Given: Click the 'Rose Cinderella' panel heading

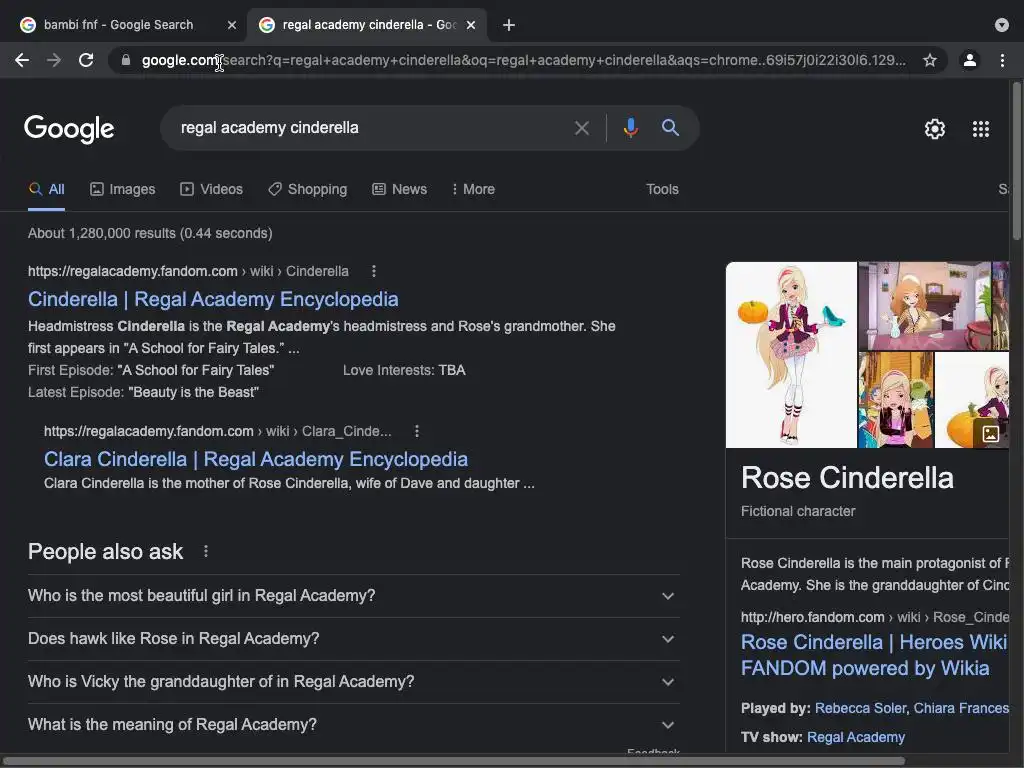Looking at the screenshot, I should point(847,478).
